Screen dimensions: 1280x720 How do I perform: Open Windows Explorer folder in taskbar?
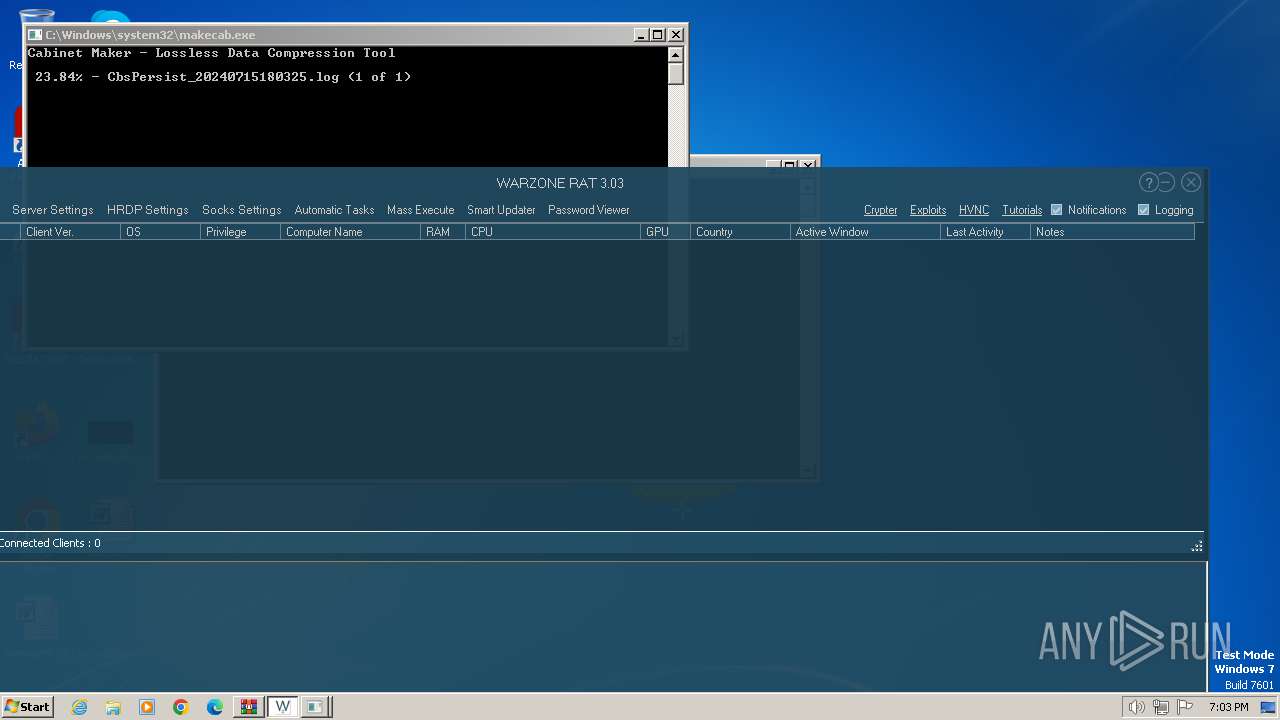[113, 707]
